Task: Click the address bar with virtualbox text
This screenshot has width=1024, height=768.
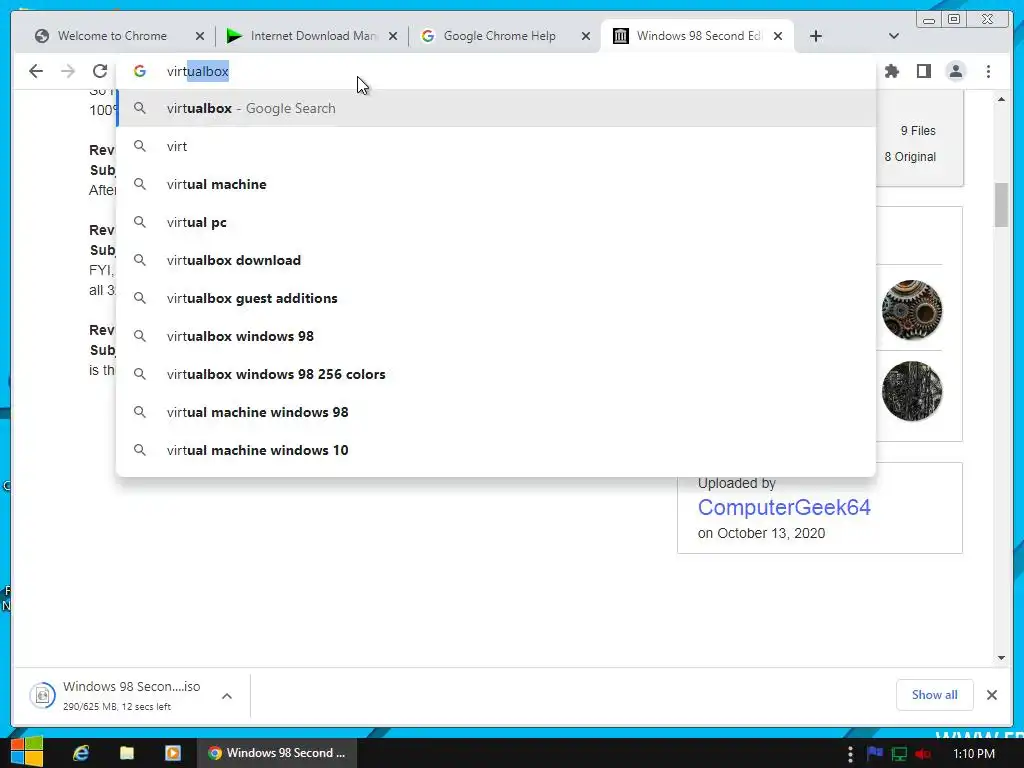Action: (x=496, y=71)
